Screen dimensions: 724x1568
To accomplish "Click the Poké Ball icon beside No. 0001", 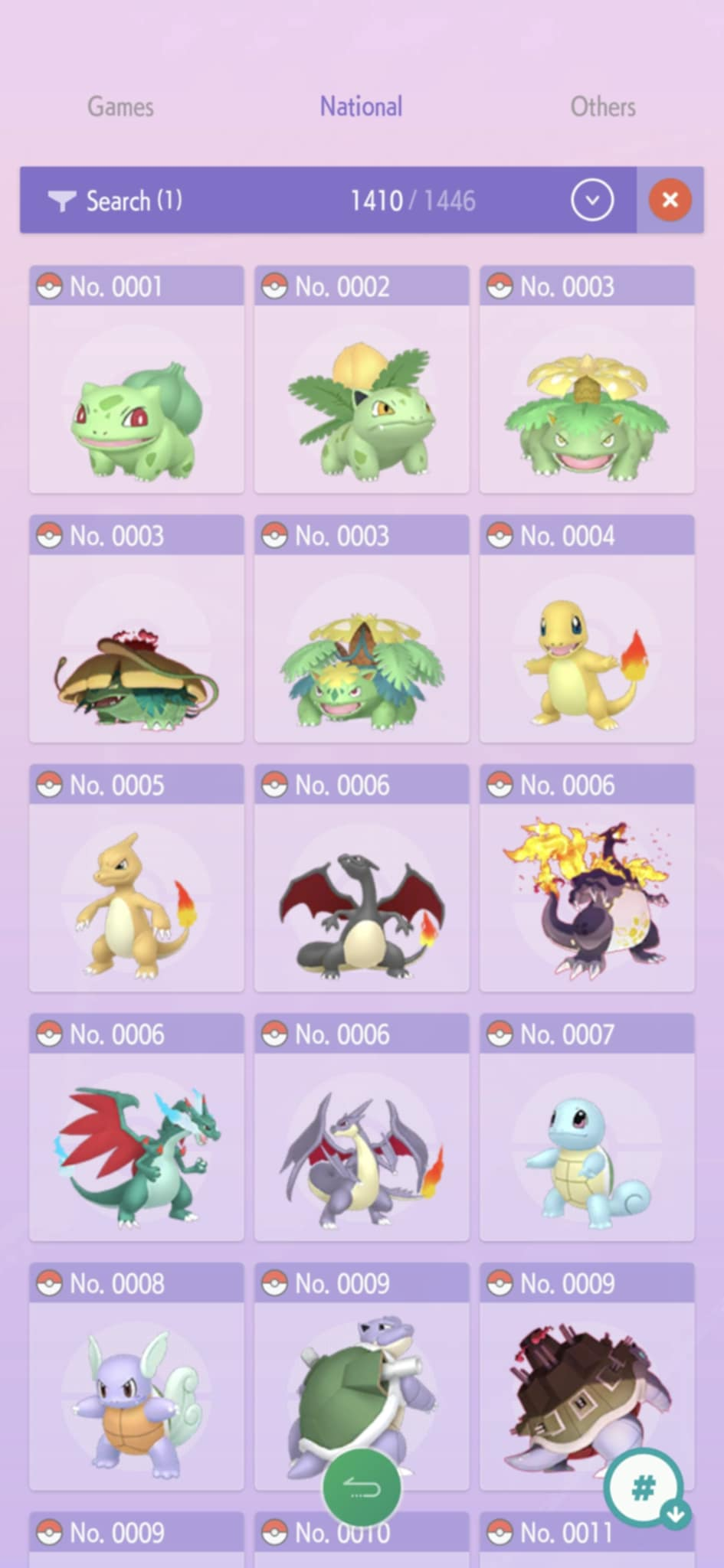I will point(49,286).
